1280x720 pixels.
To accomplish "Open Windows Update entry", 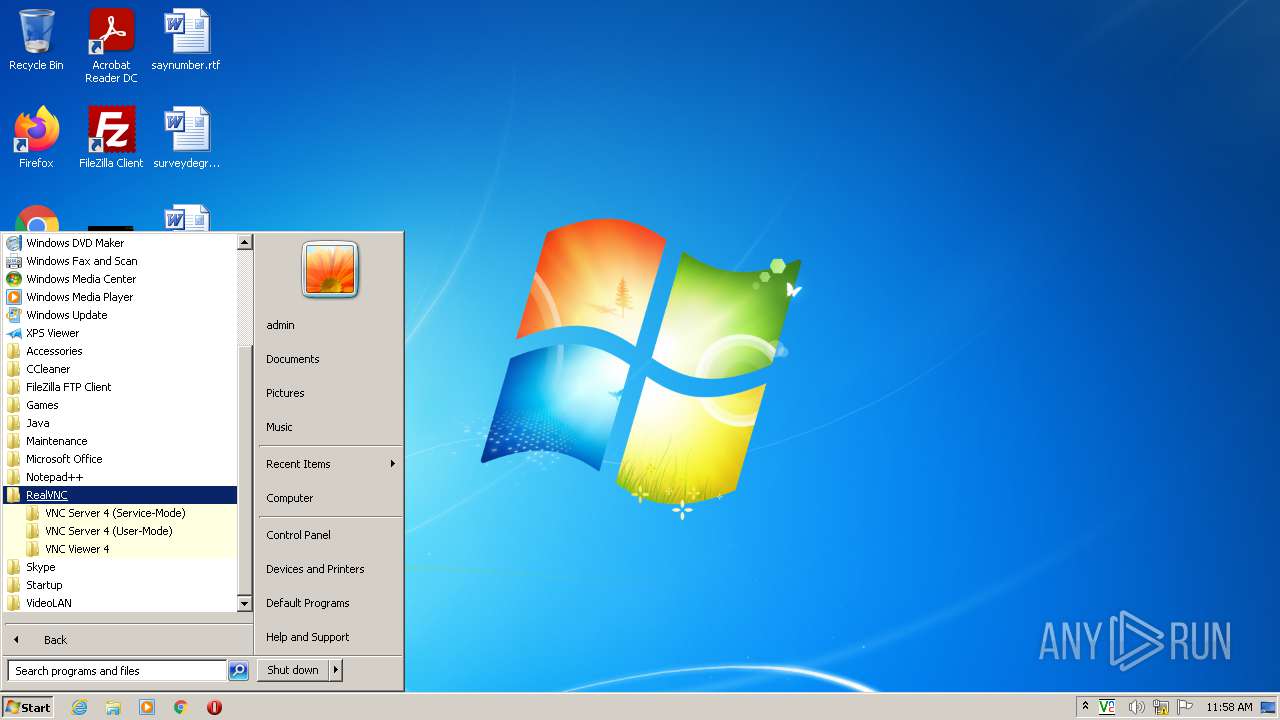I will point(120,315).
